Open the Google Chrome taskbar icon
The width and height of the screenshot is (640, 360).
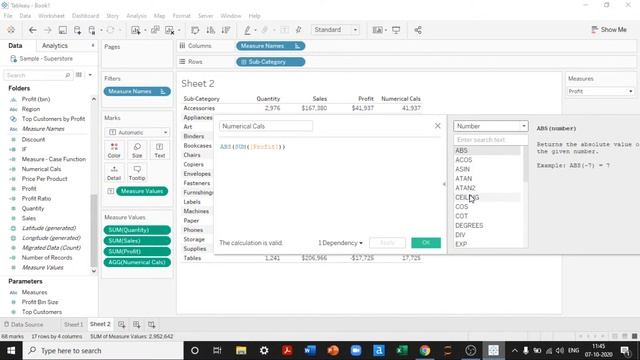[x=425, y=350]
